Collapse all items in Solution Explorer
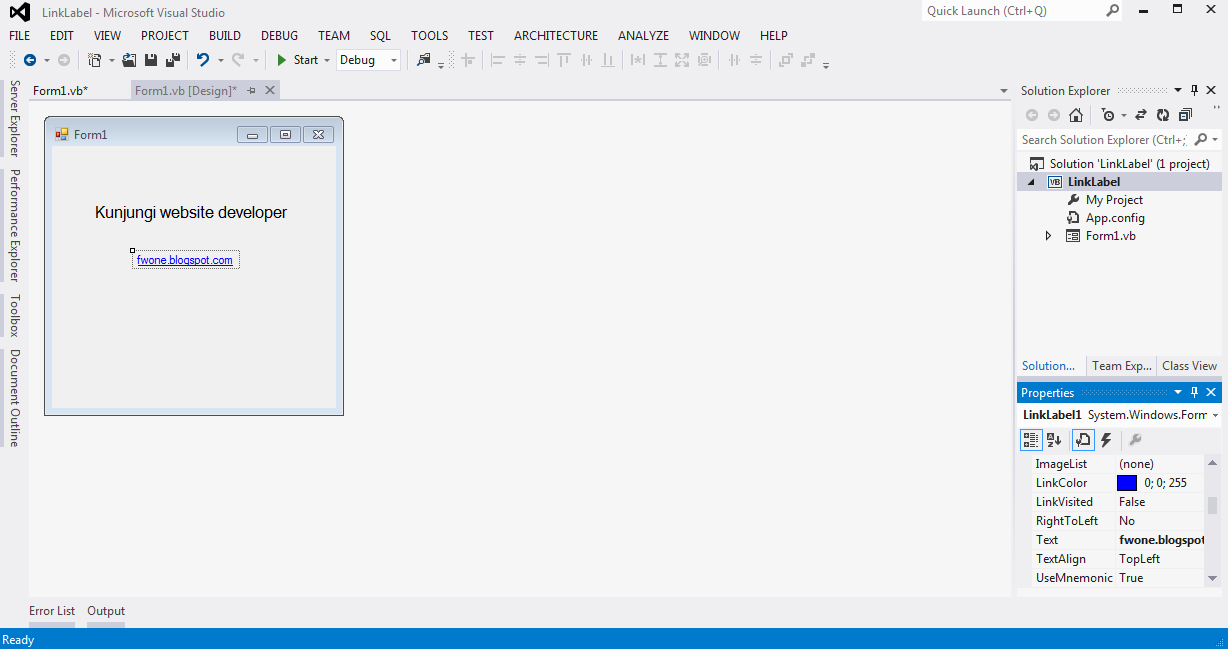The width and height of the screenshot is (1228, 649). [x=1185, y=115]
